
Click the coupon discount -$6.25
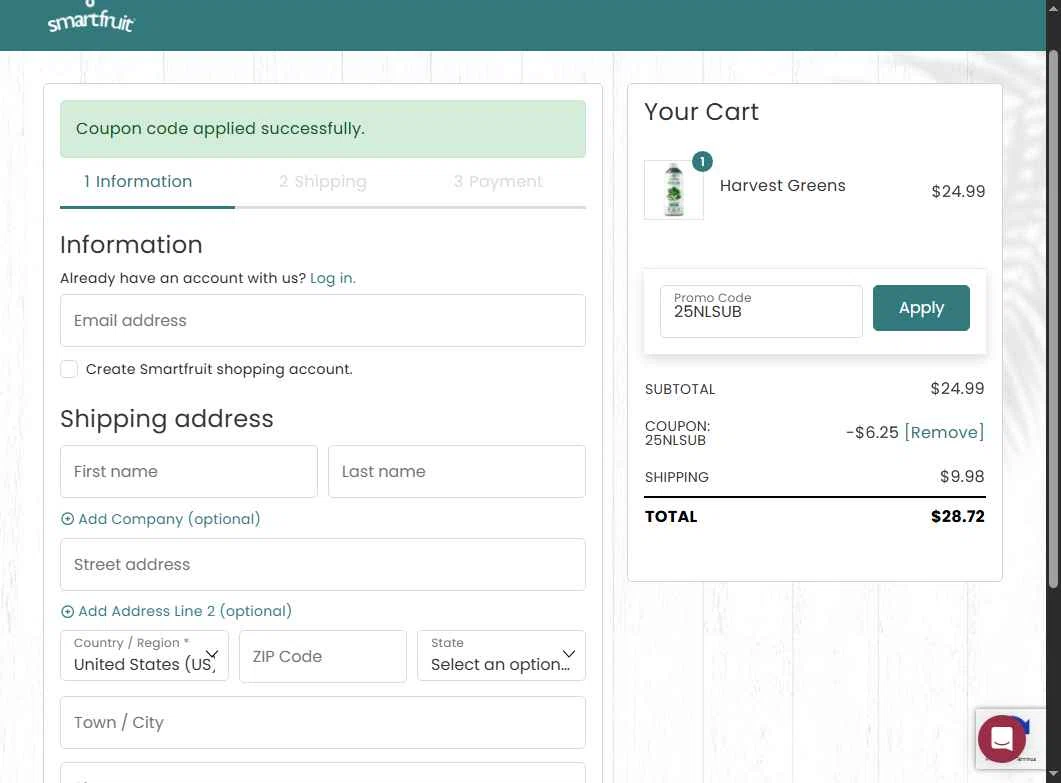tap(872, 432)
